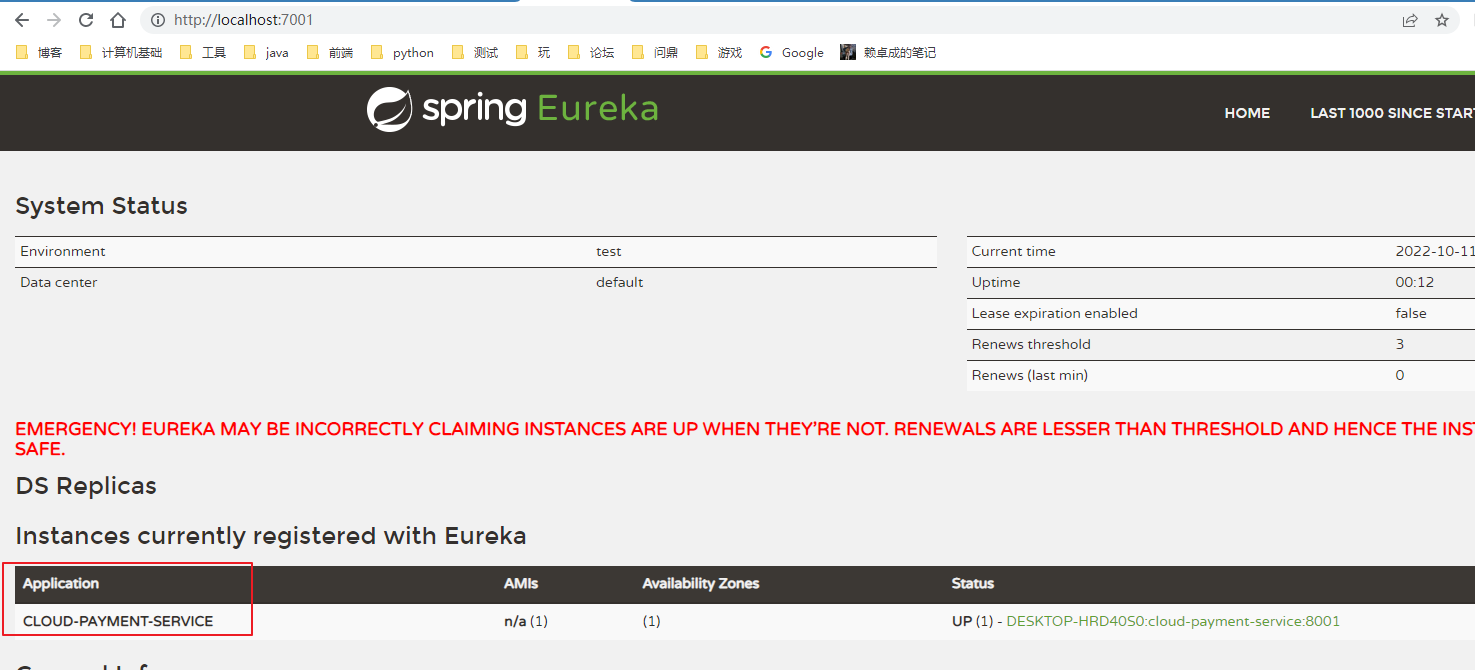Open the DESKTOP-HRD40S0:cloud-payment-service:8001 instance link
This screenshot has width=1475, height=670.
(x=1173, y=621)
